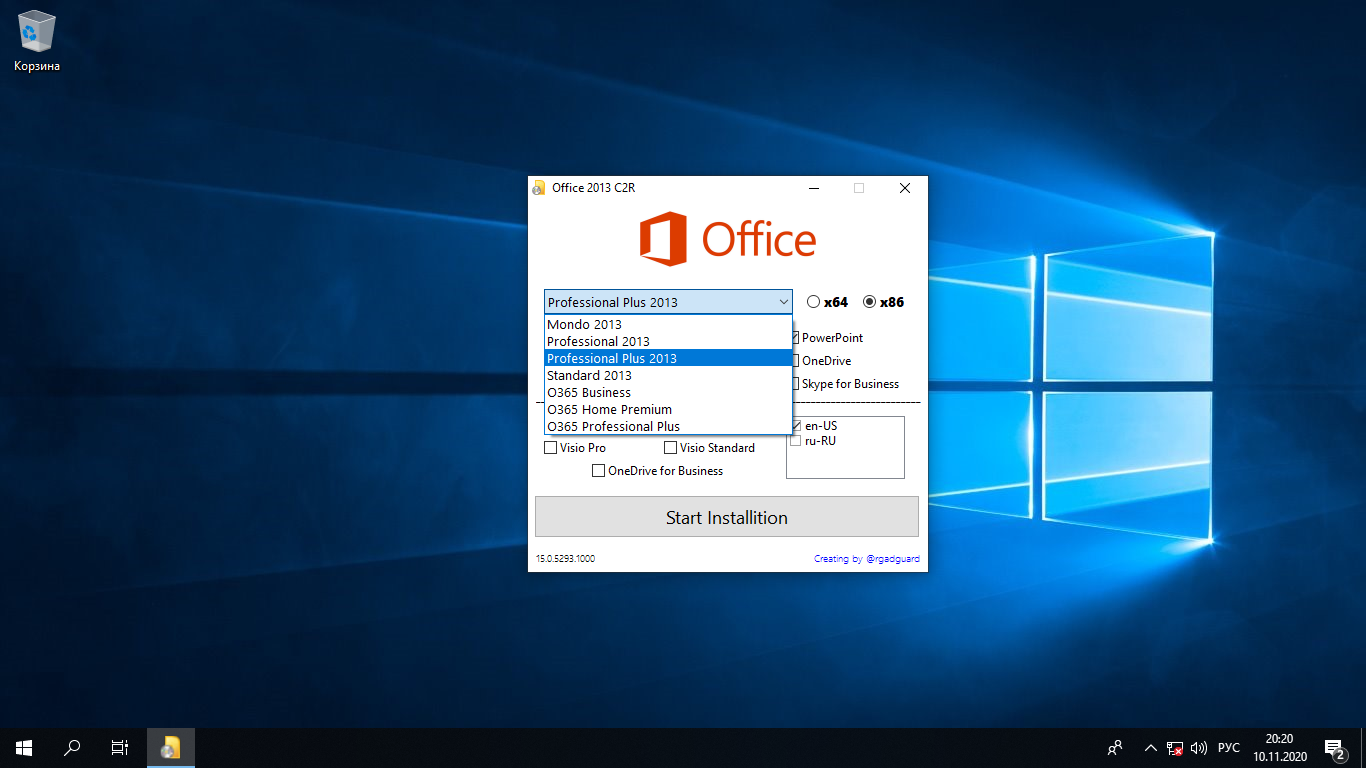Collapse the edition dropdown via its arrow
Image resolution: width=1366 pixels, height=768 pixels.
783,302
